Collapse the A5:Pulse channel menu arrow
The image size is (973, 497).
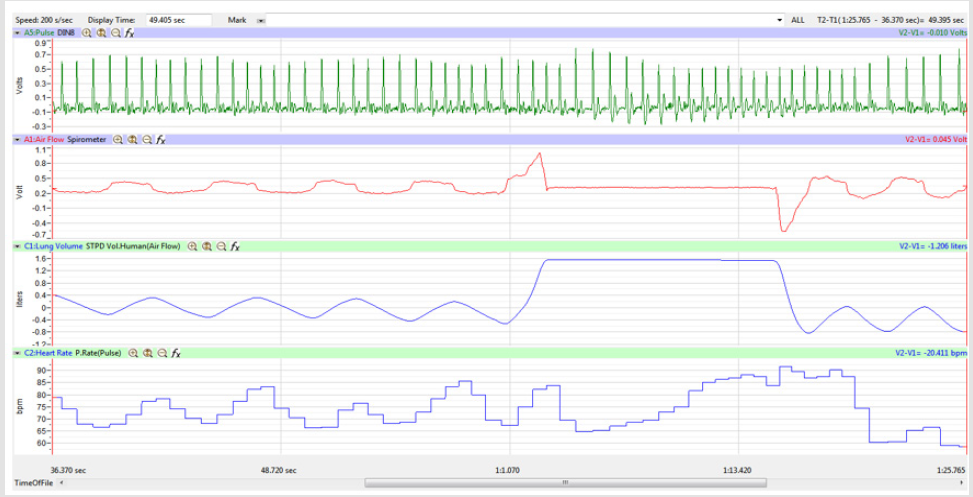click(17, 33)
